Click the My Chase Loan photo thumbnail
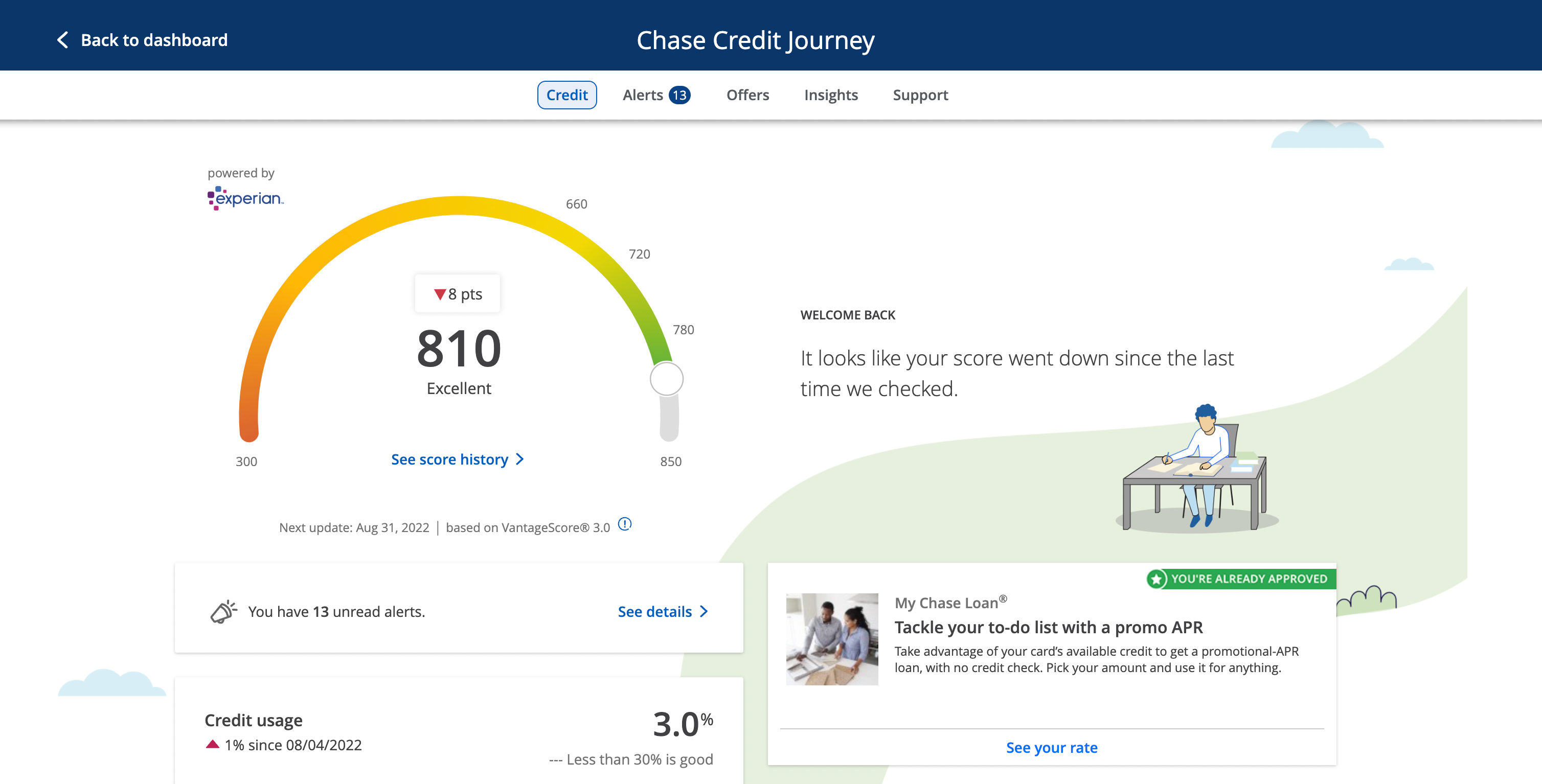Screen dimensions: 1542x784 point(831,638)
